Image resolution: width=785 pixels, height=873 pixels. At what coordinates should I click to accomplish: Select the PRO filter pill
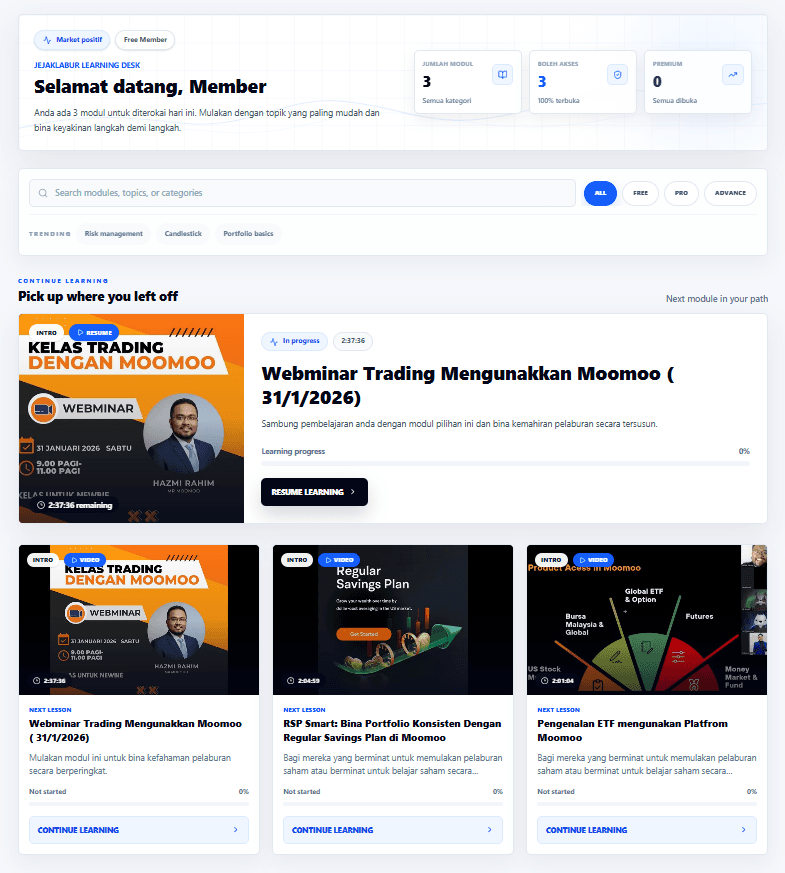681,193
